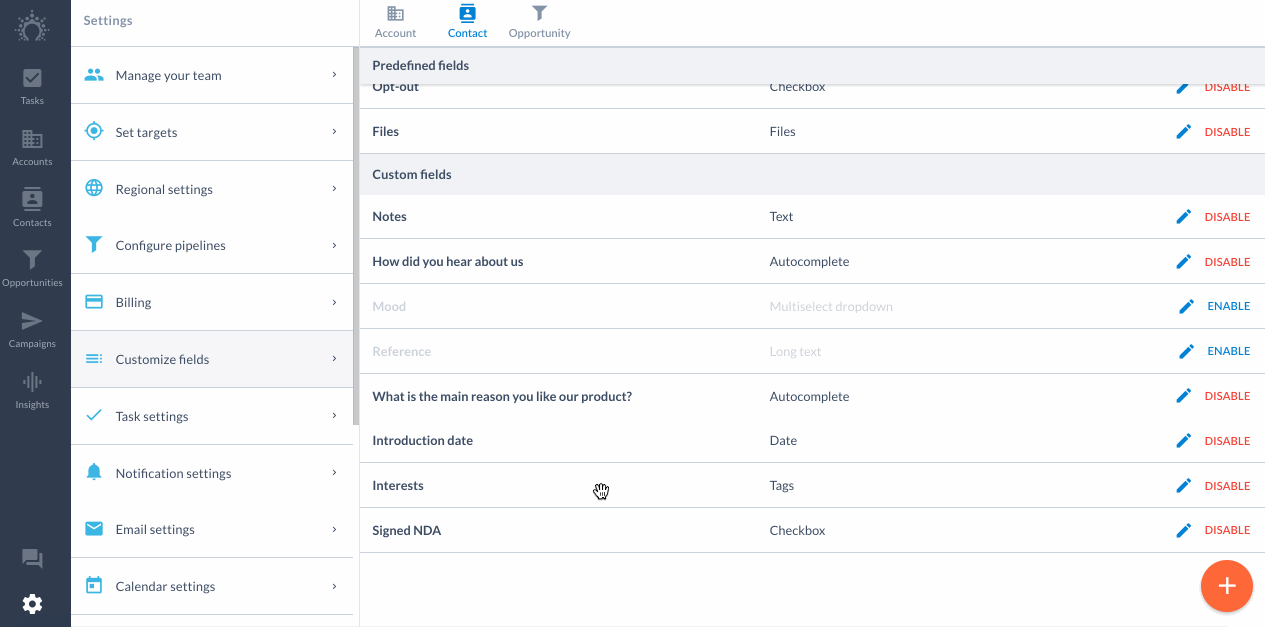Click the pencil icon for Signed NDA
The width and height of the screenshot is (1265, 627).
1184,530
